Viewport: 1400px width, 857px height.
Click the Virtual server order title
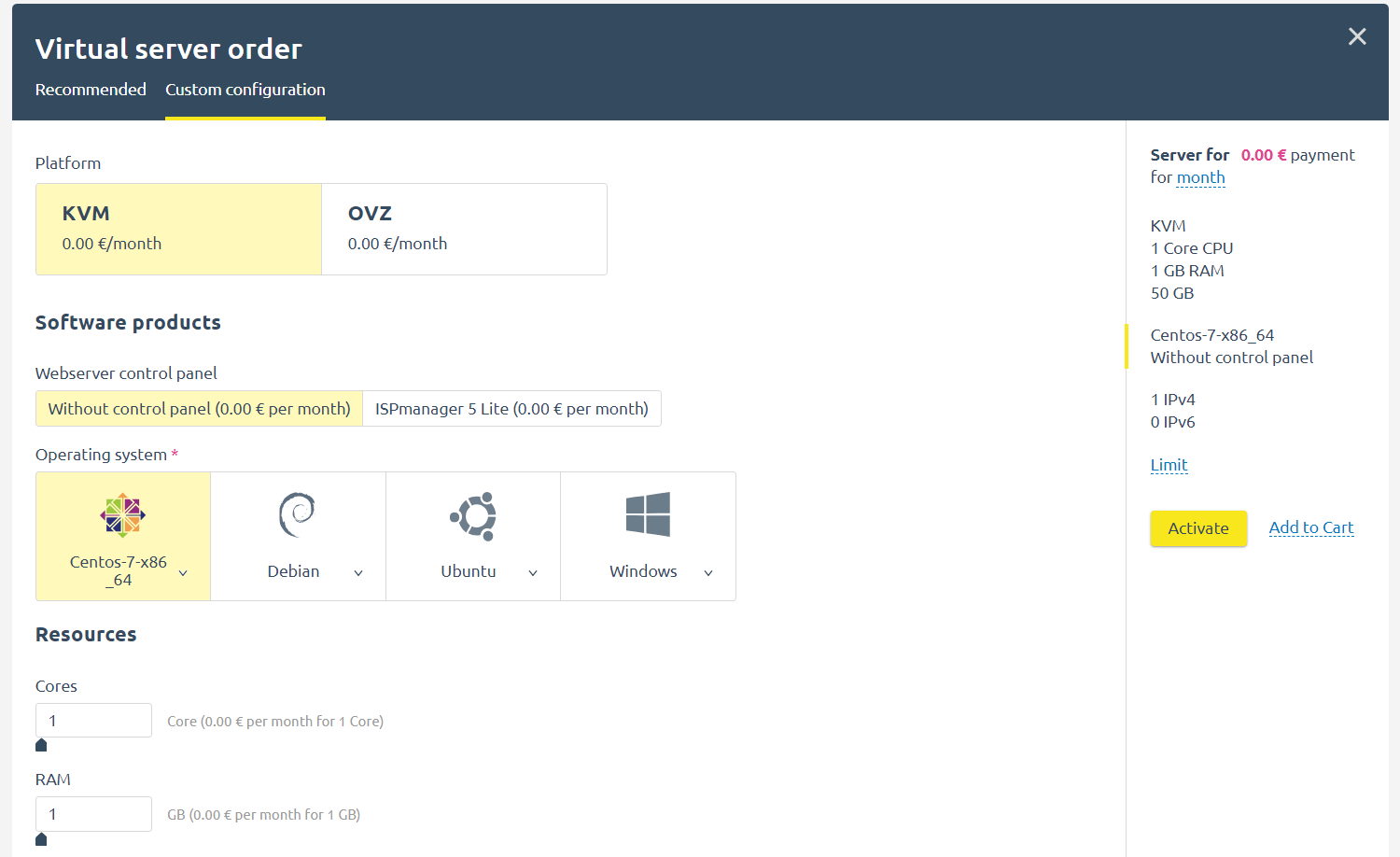169,49
